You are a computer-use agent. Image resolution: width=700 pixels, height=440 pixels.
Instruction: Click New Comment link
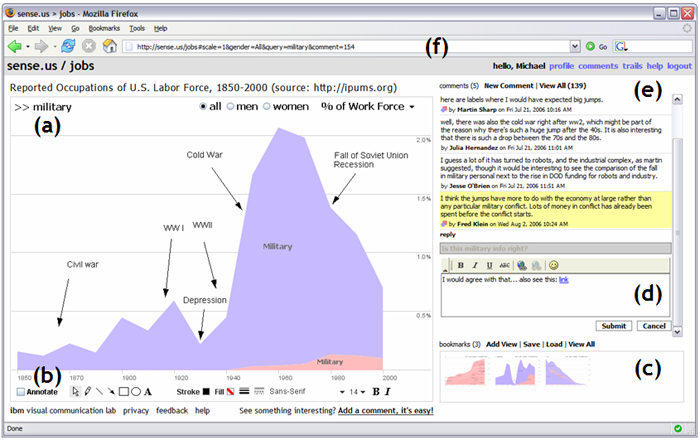click(508, 86)
